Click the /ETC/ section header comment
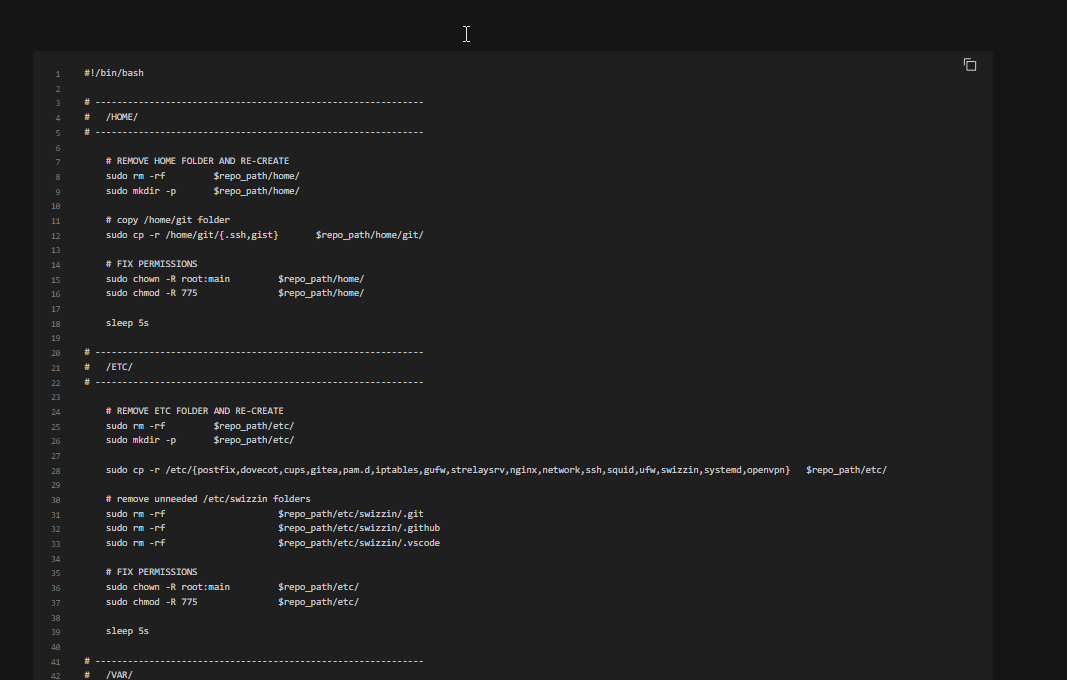This screenshot has height=680, width=1067. (117, 366)
